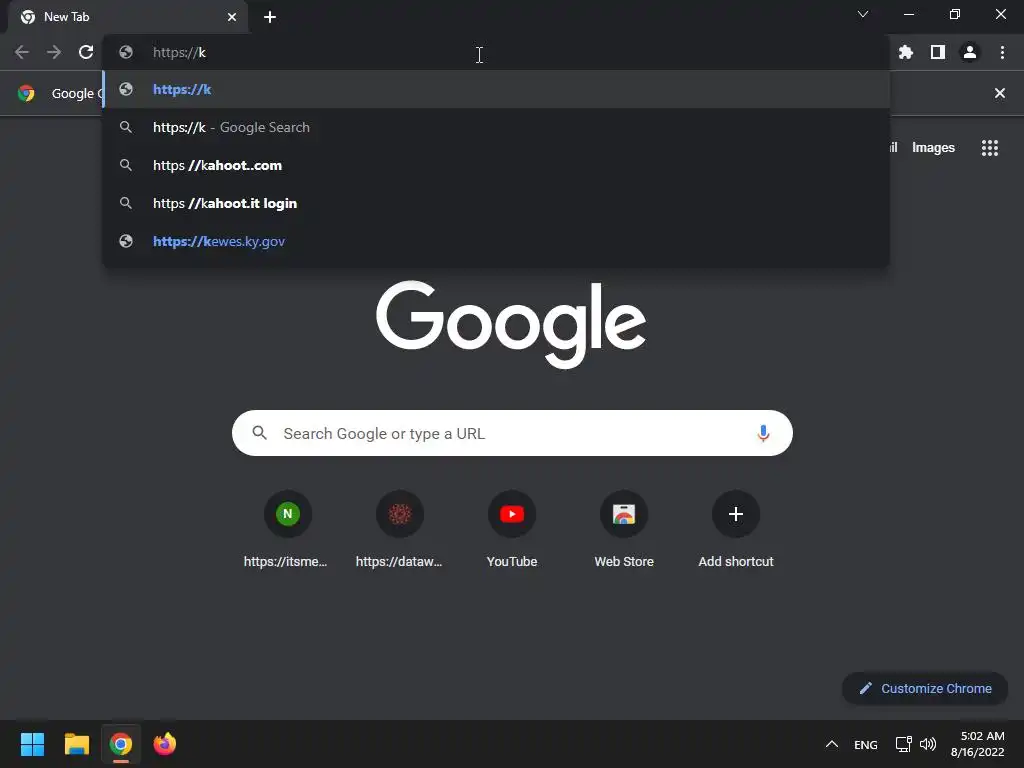Open the Windows Start menu
The height and width of the screenshot is (768, 1024).
coord(32,744)
